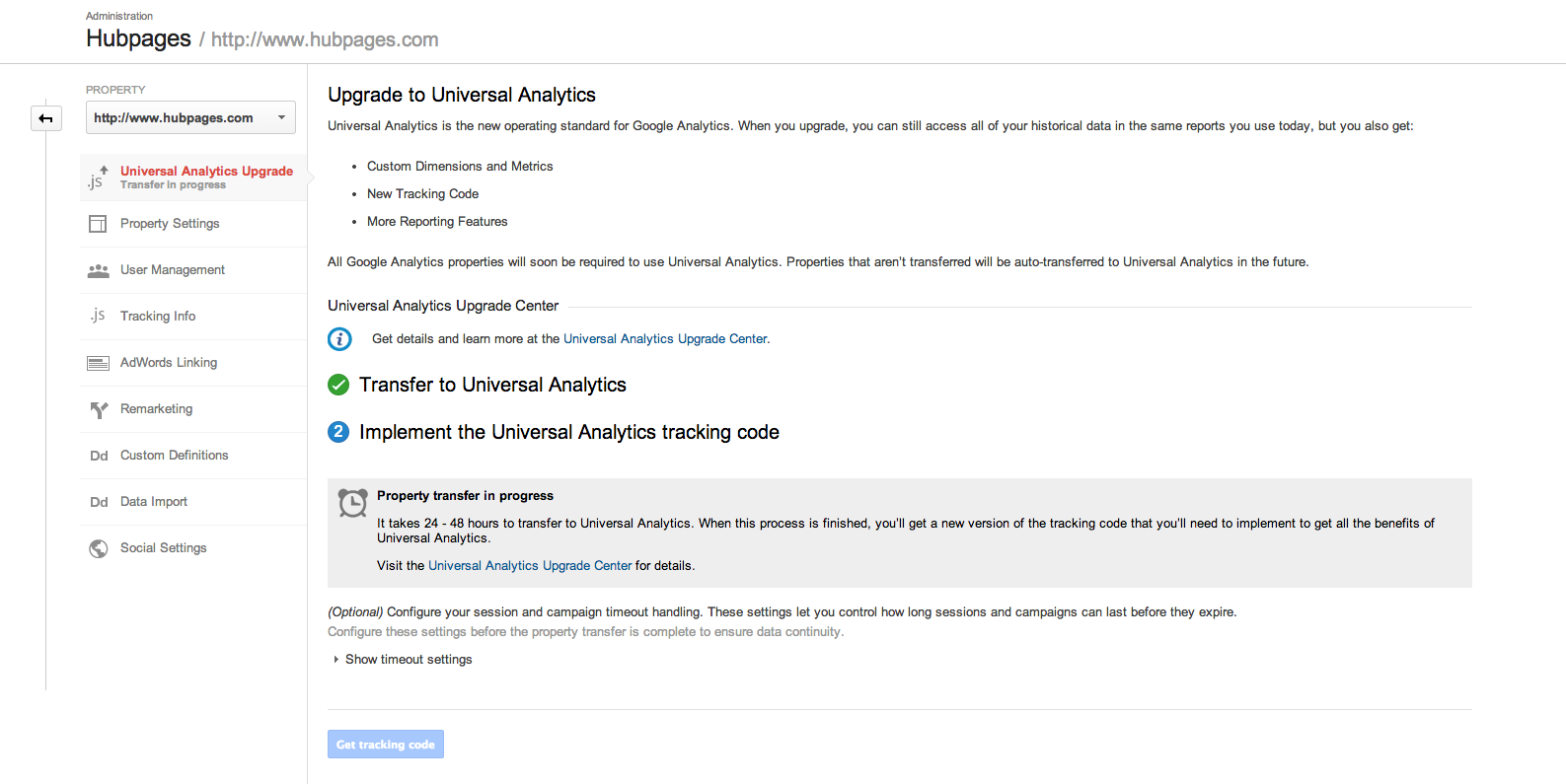1566x784 pixels.
Task: Click the Property Settings layout icon
Action: coord(98,224)
